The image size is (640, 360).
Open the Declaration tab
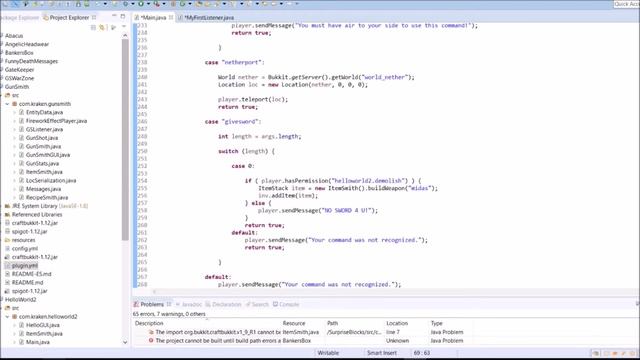click(x=223, y=304)
